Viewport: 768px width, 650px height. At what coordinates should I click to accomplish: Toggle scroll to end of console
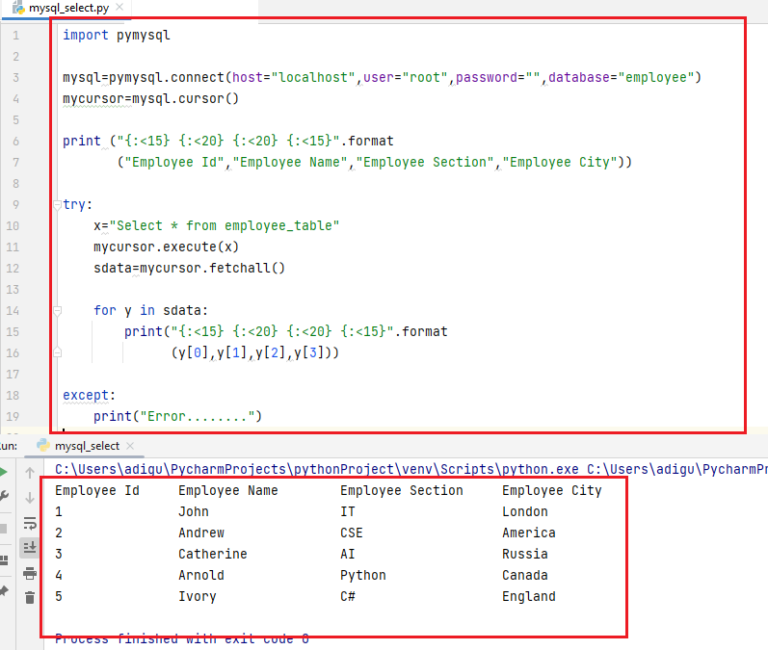(x=30, y=547)
